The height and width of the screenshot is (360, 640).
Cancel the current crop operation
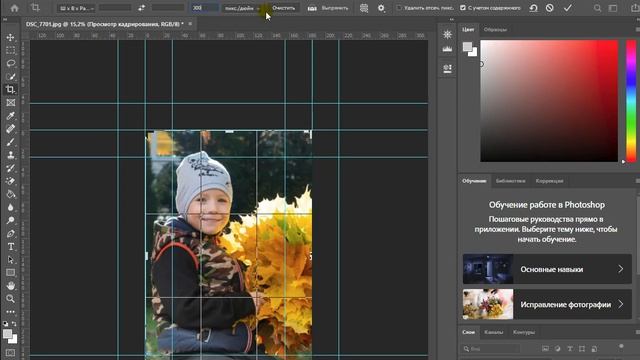(550, 8)
